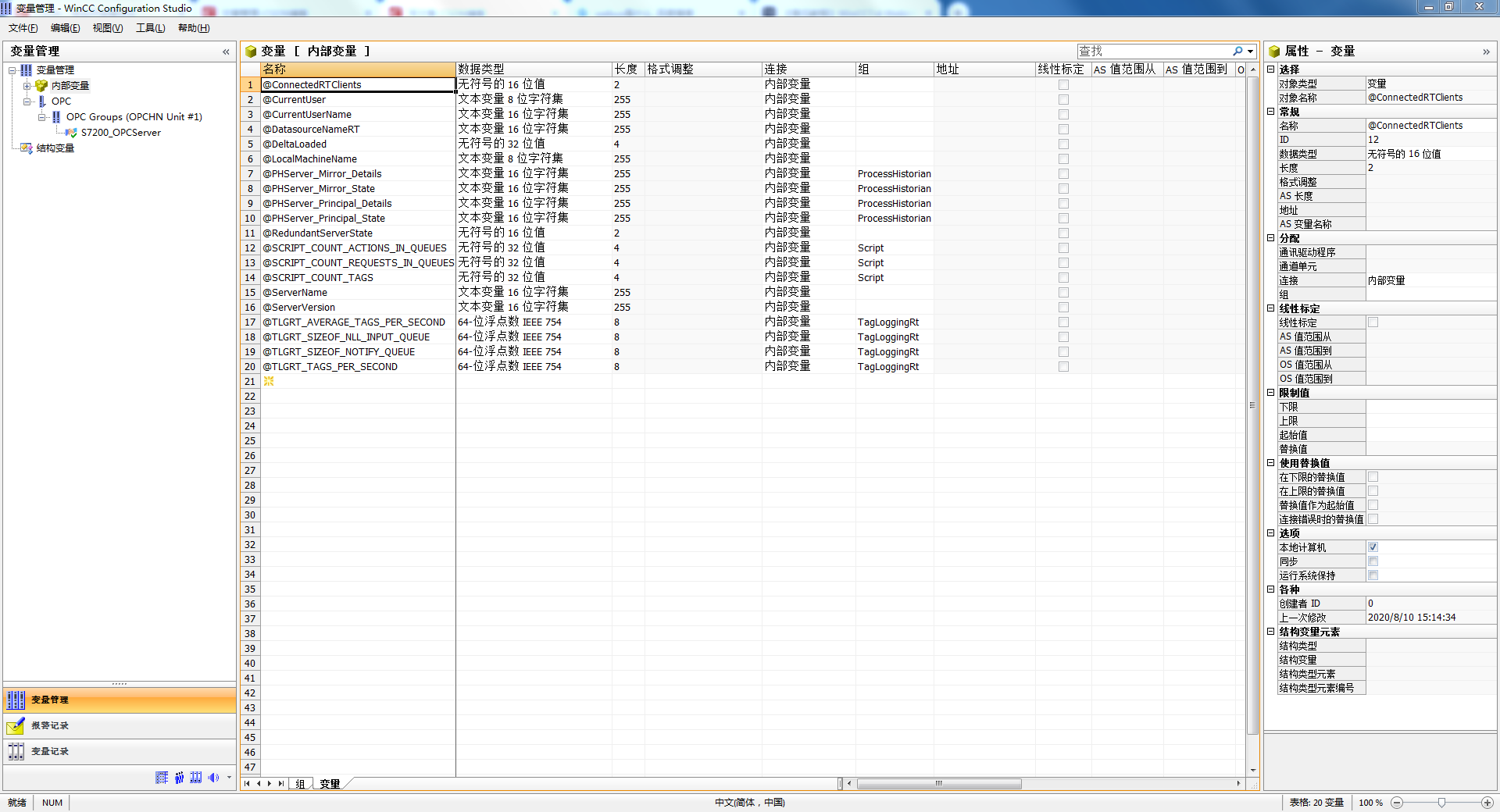The height and width of the screenshot is (812, 1500).
Task: Click the horn speaker icon
Action: pos(213,778)
